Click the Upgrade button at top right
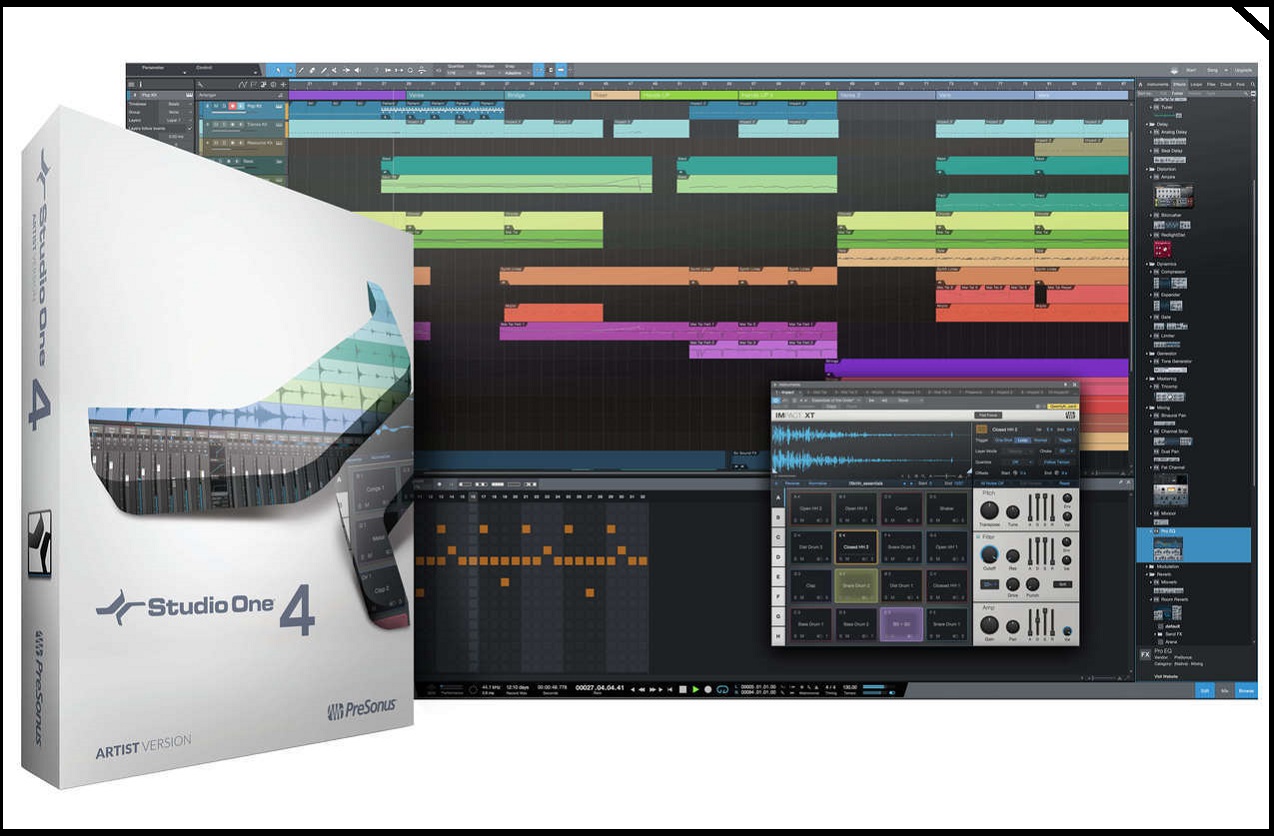 tap(1242, 70)
